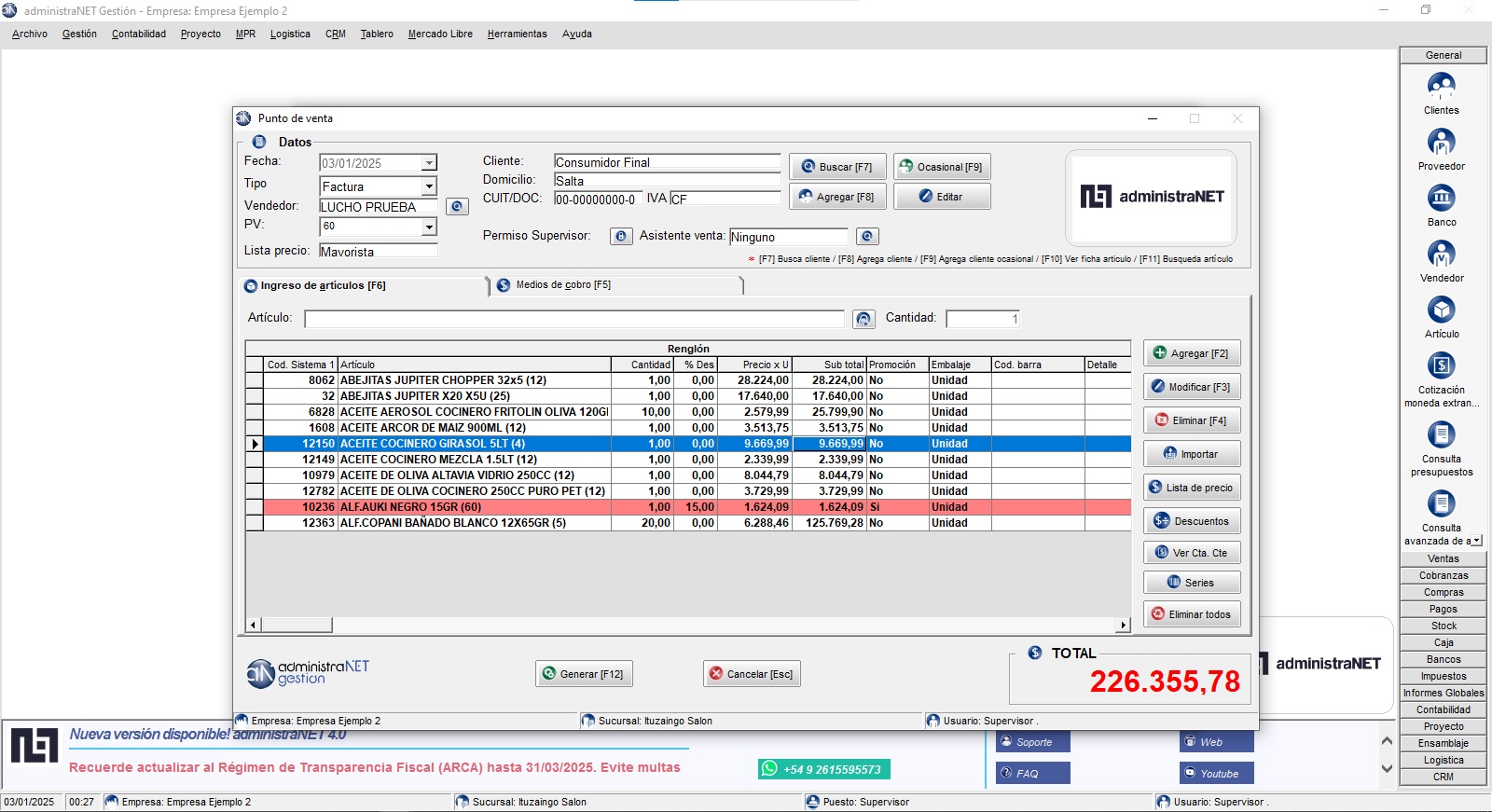Open the Mercado Libre menu

coord(440,34)
